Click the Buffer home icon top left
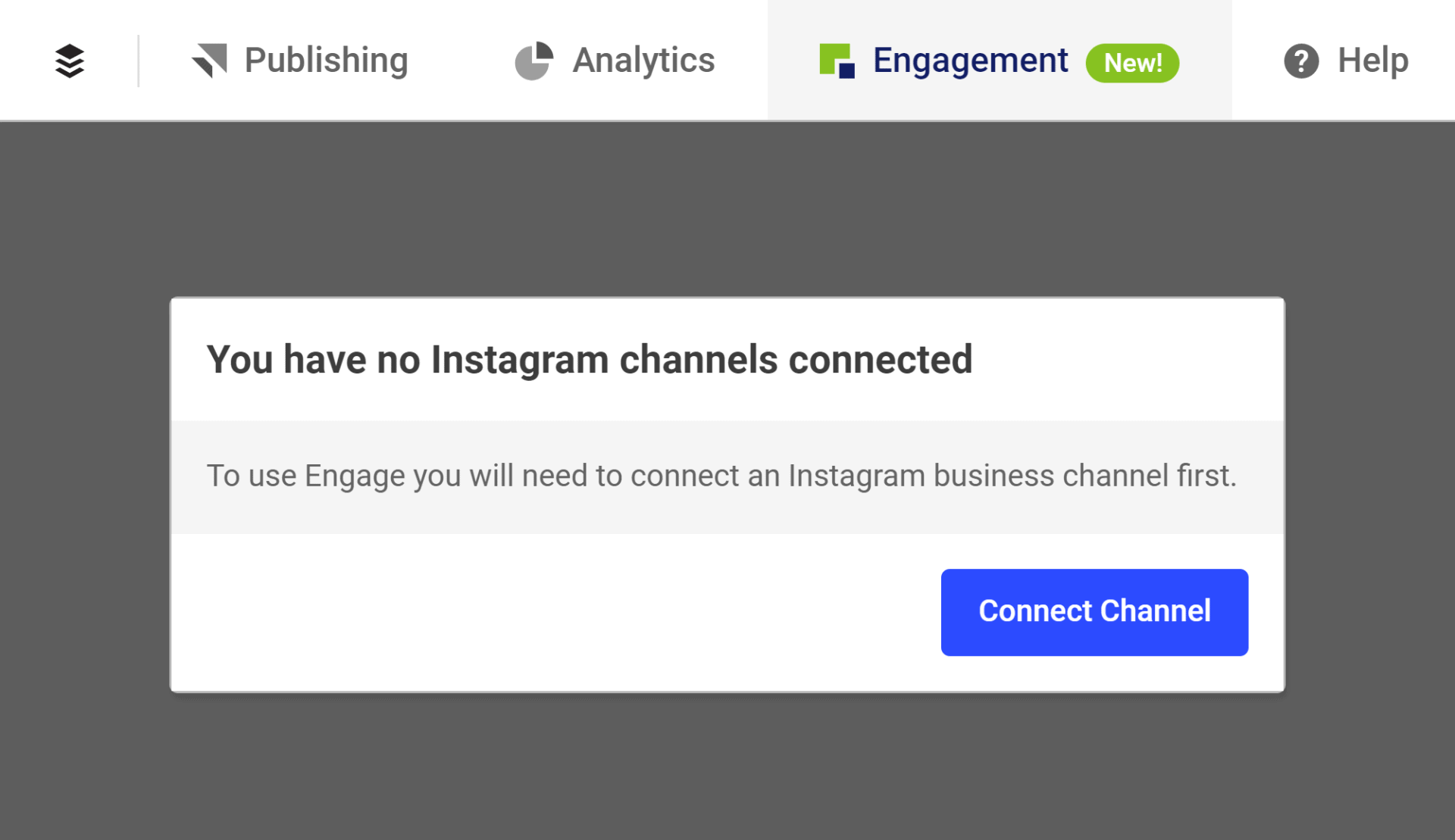1455x840 pixels. click(69, 60)
